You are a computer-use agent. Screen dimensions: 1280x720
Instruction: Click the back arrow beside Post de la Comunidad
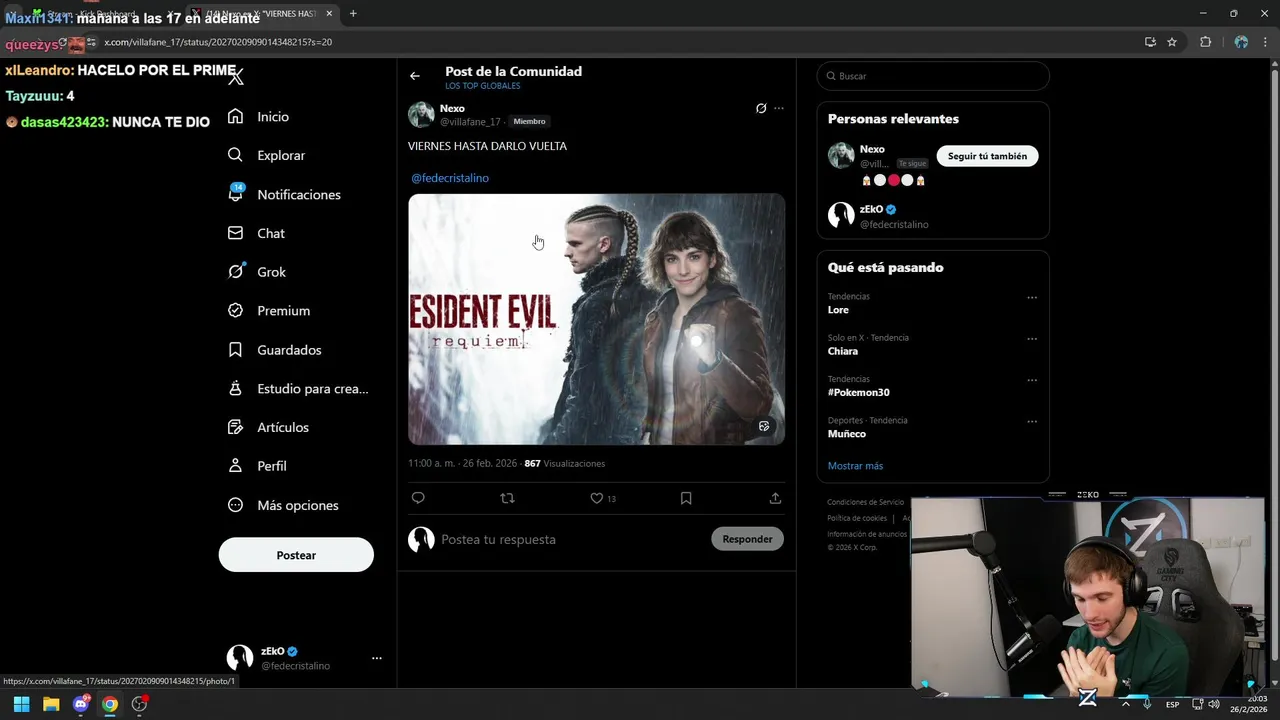click(415, 76)
